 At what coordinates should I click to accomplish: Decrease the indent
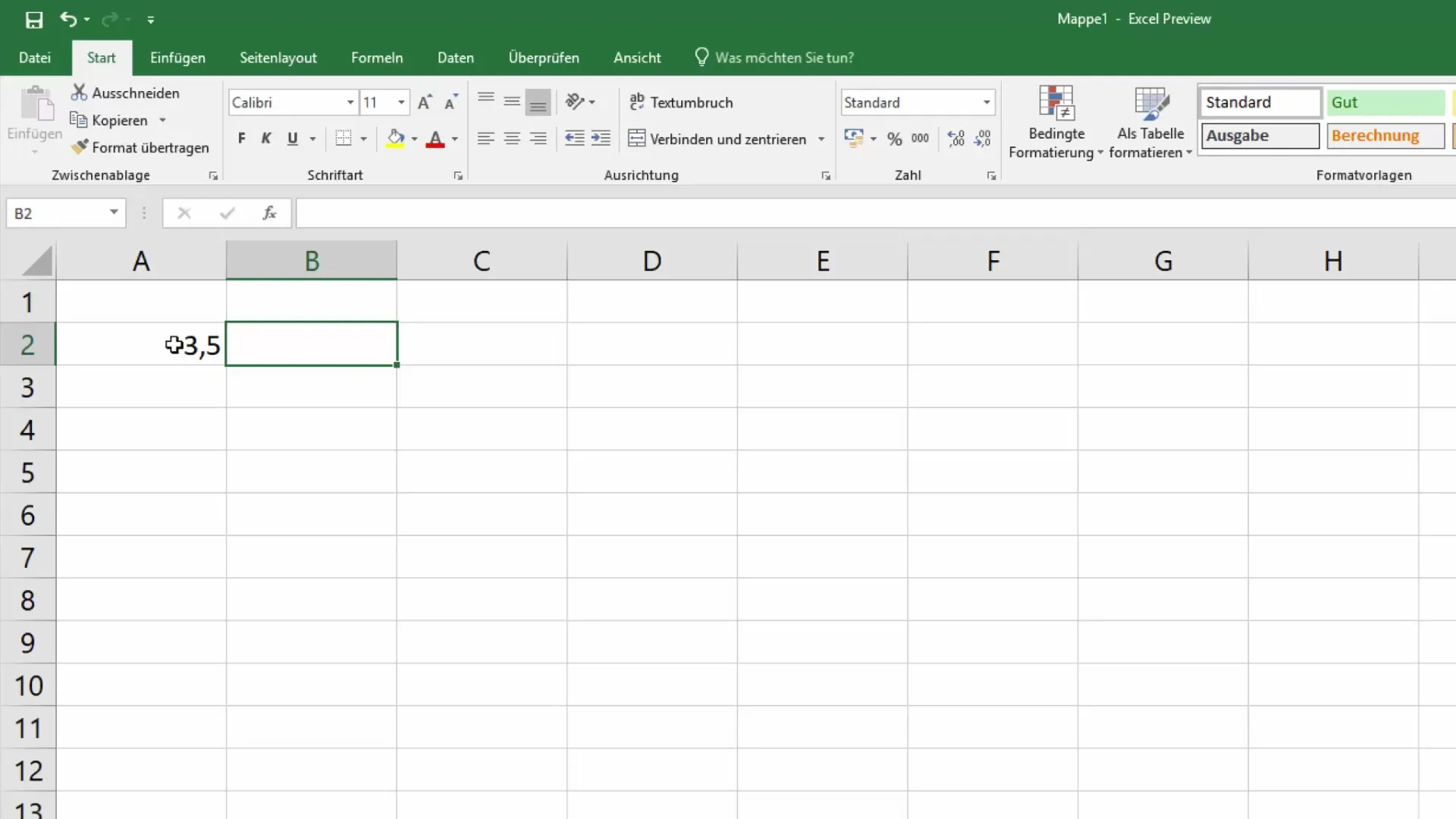pos(575,139)
